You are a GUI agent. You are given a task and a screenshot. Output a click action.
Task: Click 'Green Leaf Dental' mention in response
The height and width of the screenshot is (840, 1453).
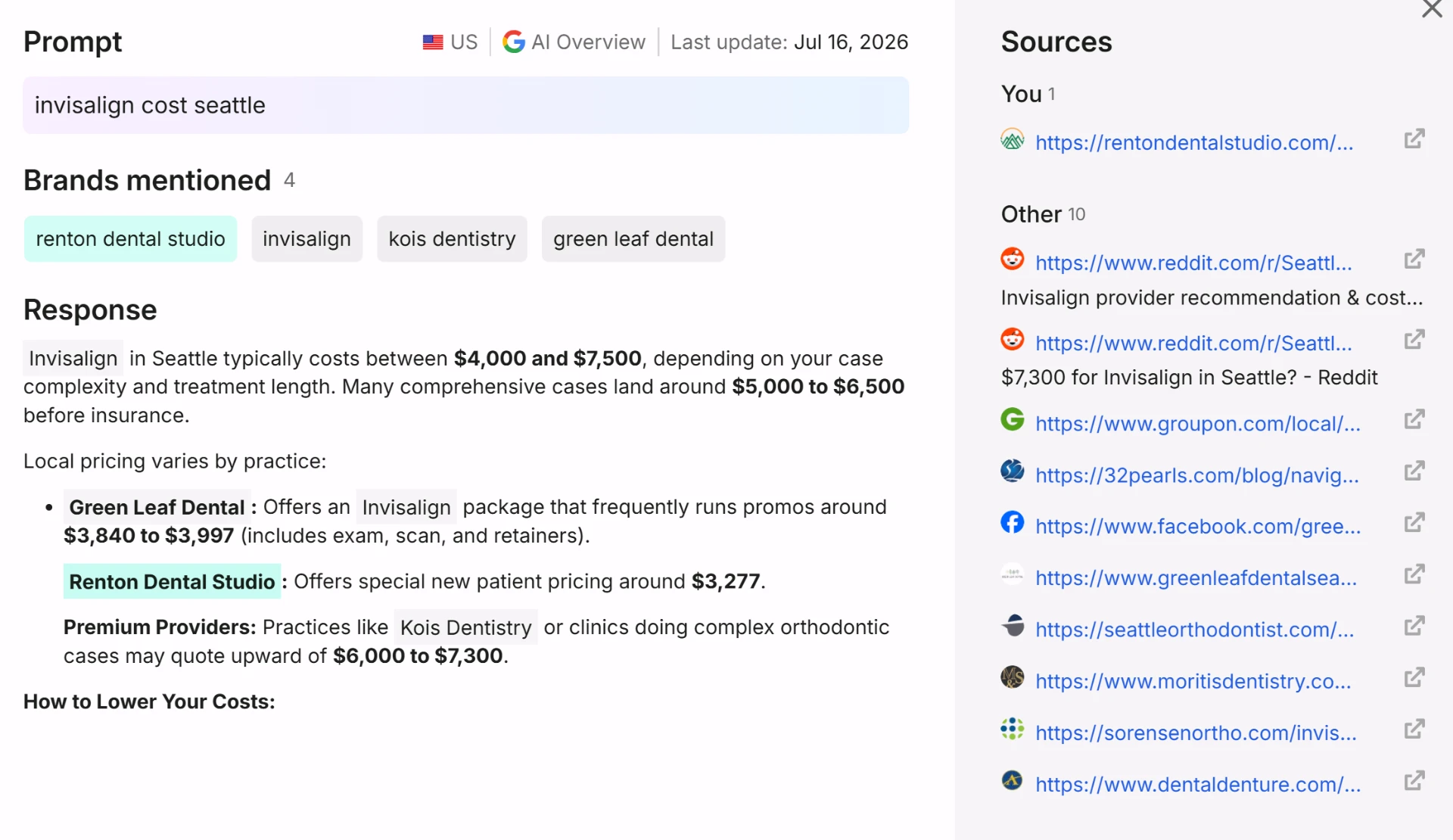pyautogui.click(x=157, y=507)
